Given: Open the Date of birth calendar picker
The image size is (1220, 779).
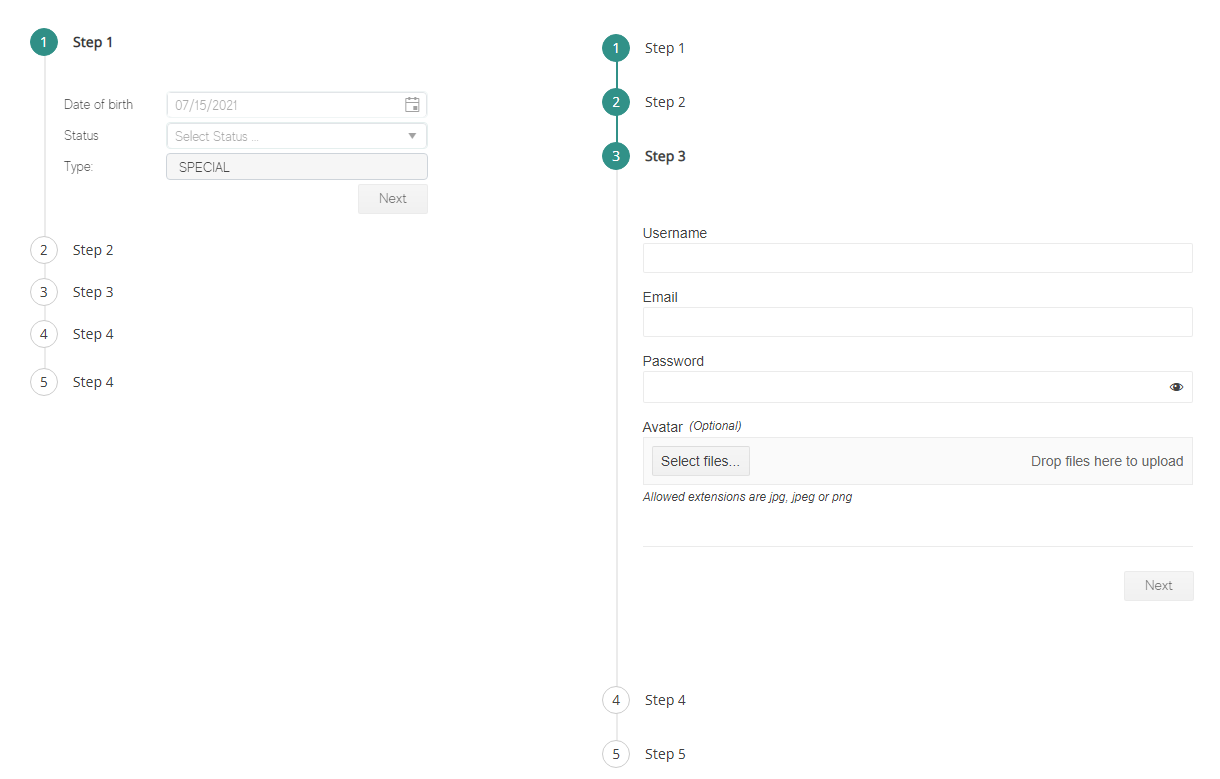Looking at the screenshot, I should [412, 105].
